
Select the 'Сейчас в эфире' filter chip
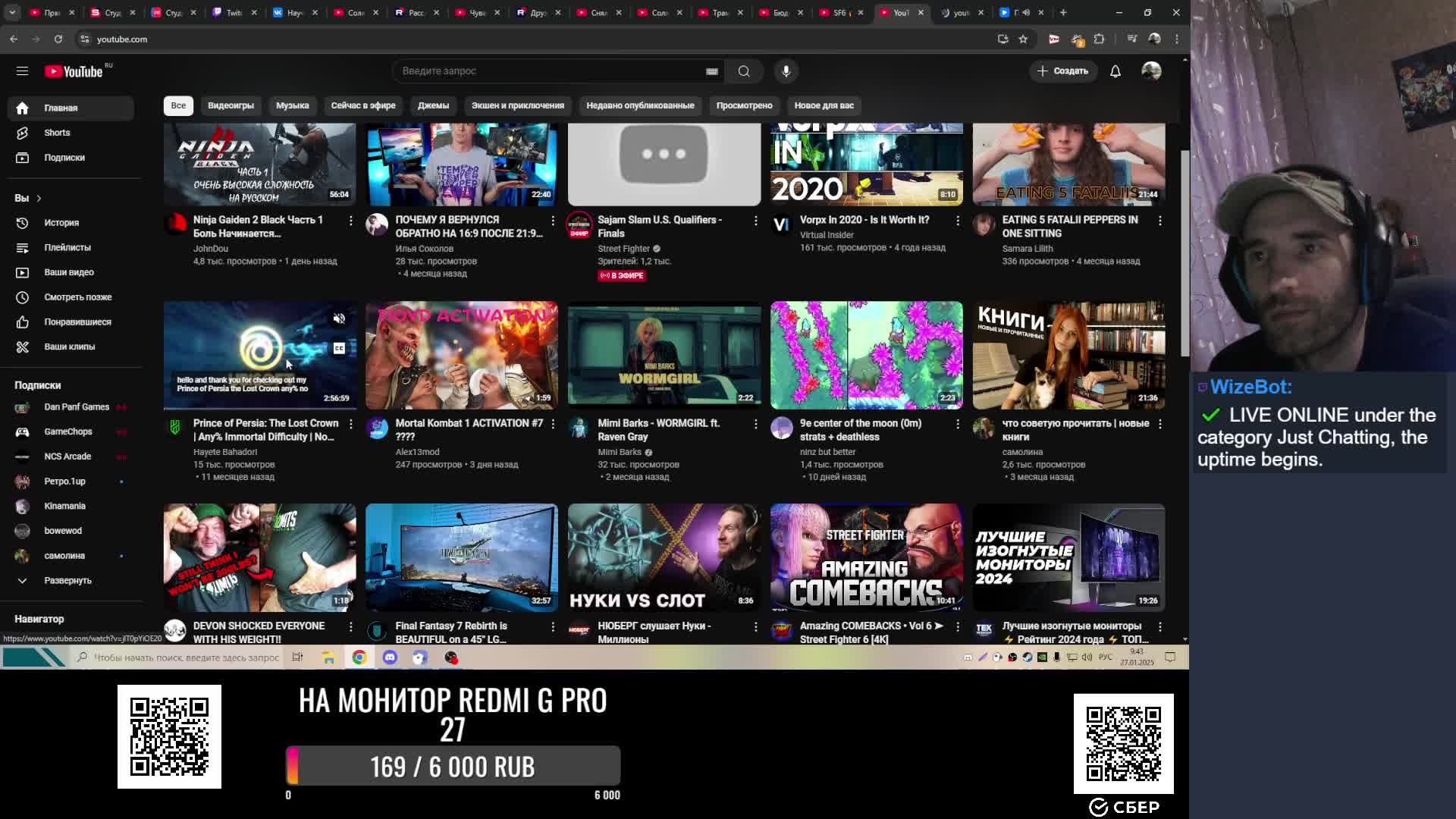click(x=362, y=105)
